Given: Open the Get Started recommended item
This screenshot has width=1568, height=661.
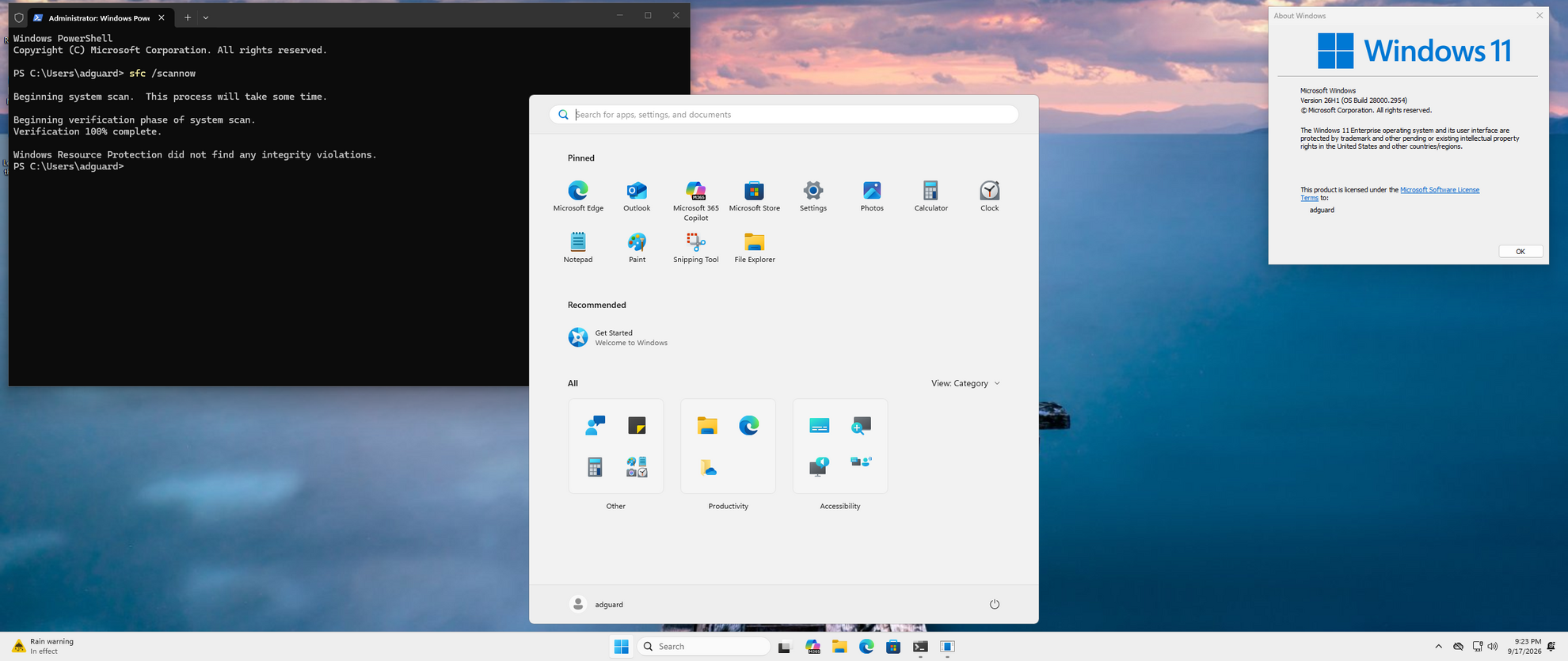Looking at the screenshot, I should [x=618, y=338].
